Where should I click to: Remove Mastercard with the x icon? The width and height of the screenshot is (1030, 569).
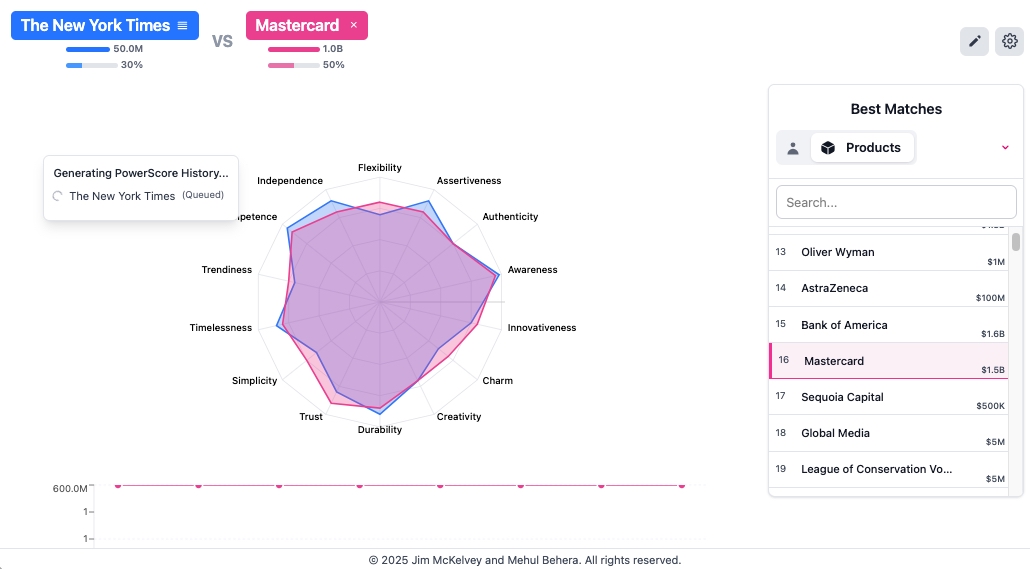(x=353, y=25)
